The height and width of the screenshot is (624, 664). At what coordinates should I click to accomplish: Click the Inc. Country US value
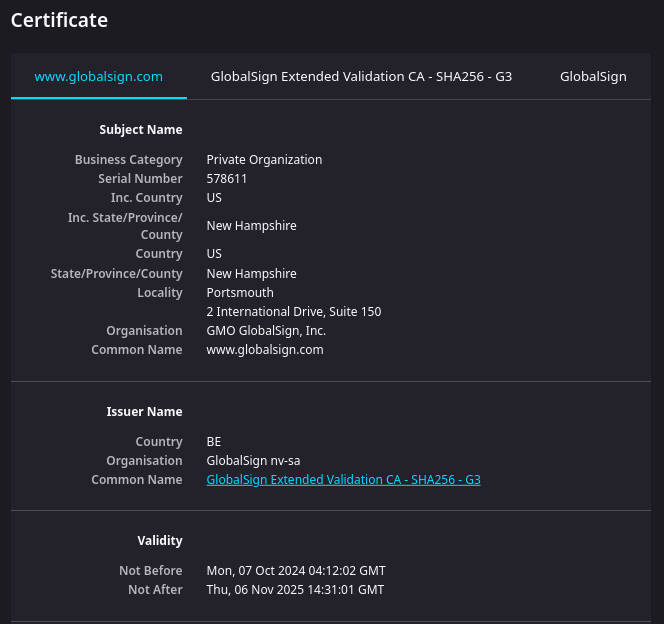coord(214,198)
